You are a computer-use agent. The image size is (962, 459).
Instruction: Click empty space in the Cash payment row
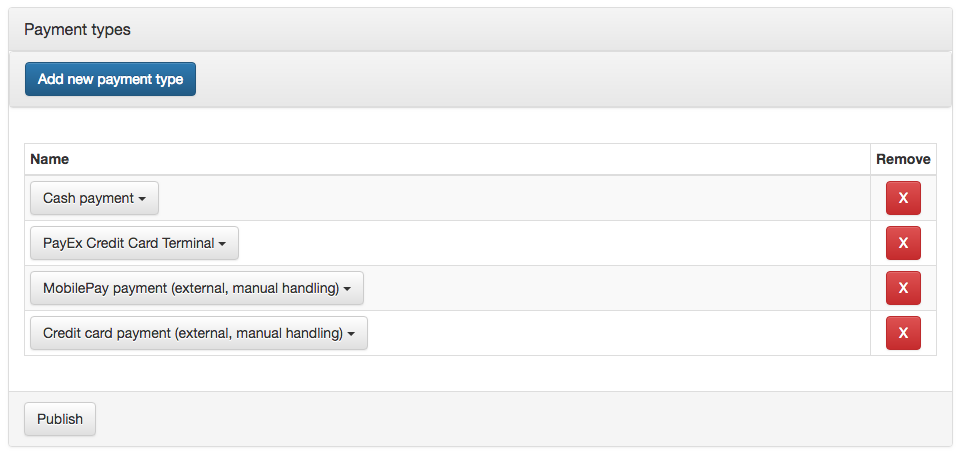[x=500, y=198]
